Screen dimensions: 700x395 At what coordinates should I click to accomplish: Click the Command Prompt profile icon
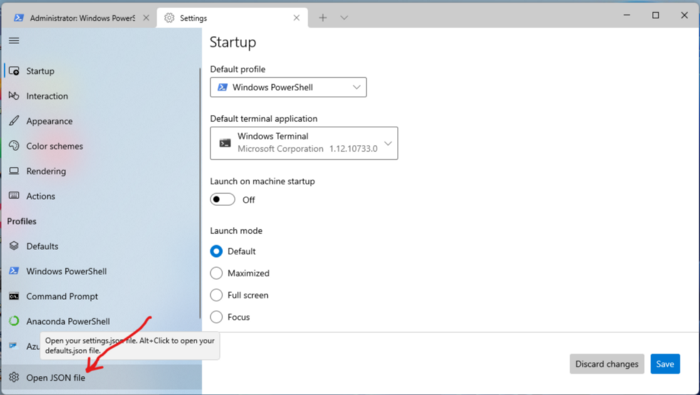(14, 296)
